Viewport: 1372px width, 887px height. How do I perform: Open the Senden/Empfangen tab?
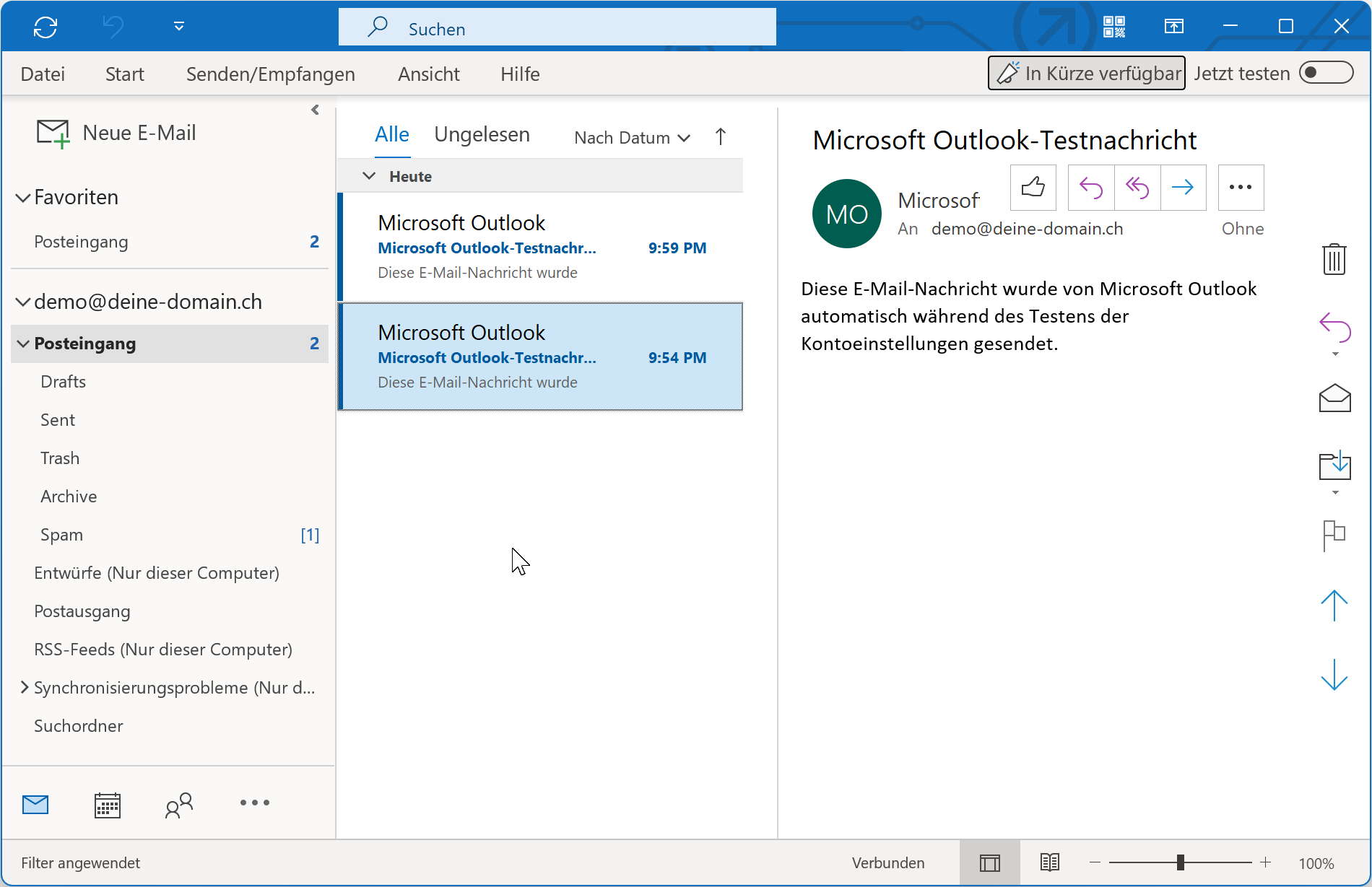270,74
